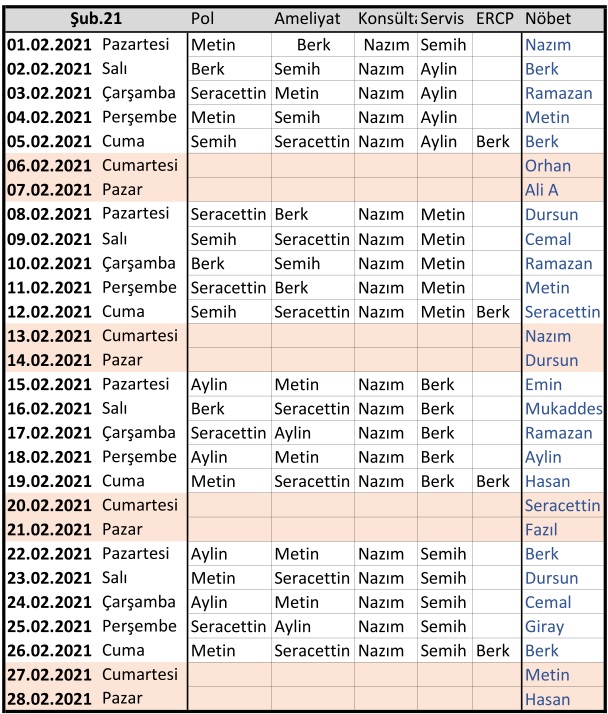This screenshot has width=608, height=714.
Task: Select the Nöbet column header
Action: point(548,19)
